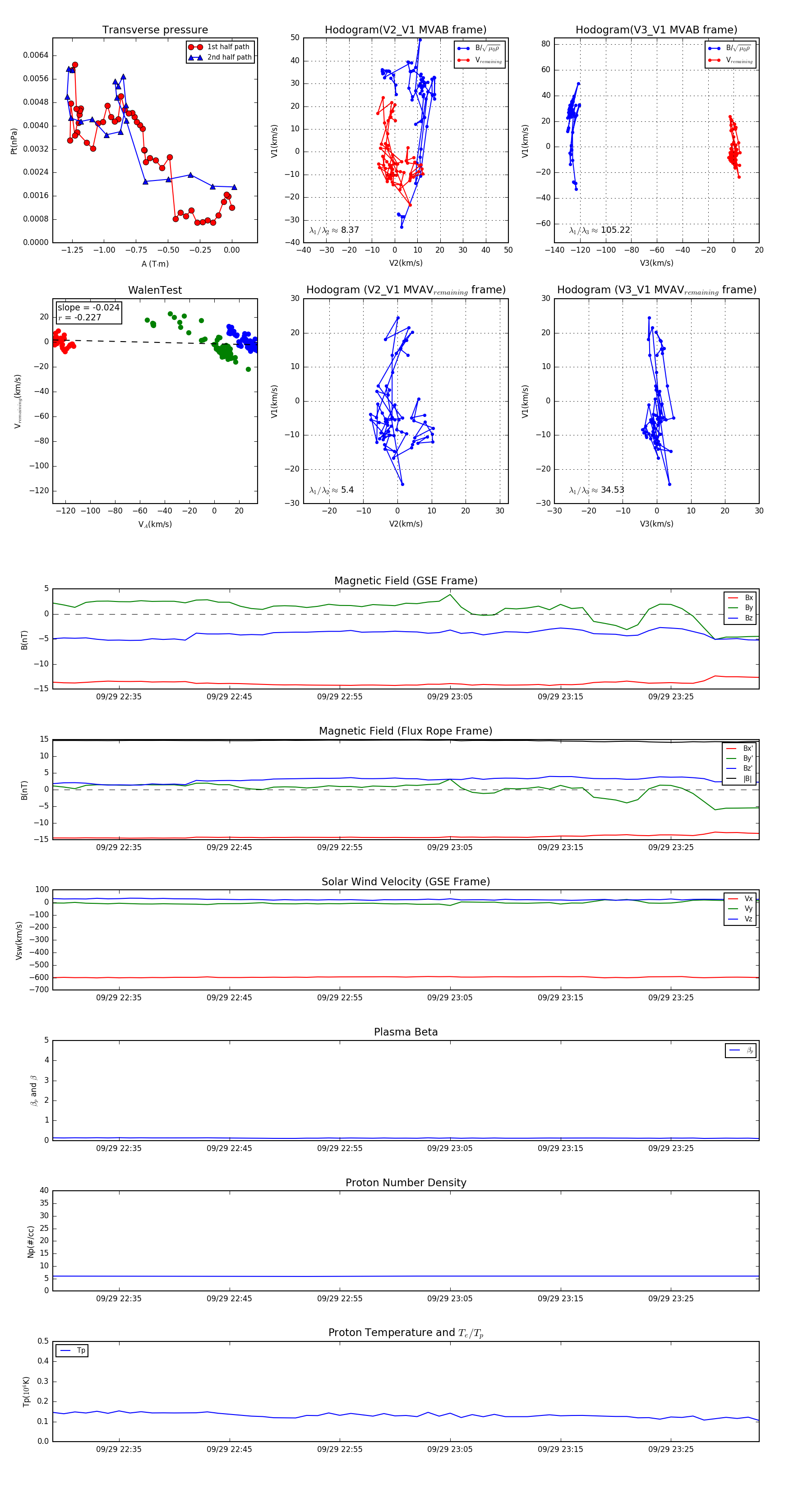
Task: Click the 'Hodogram(V2_V1 MVAB frame)' title
Action: pyautogui.click(x=405, y=29)
